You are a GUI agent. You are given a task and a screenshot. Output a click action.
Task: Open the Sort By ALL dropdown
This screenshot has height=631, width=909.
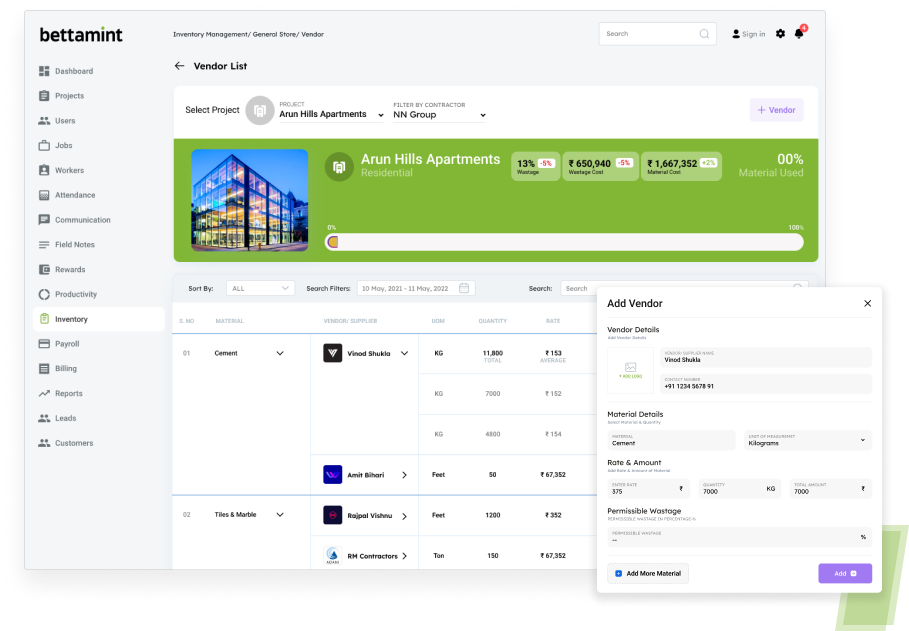pyautogui.click(x=260, y=288)
